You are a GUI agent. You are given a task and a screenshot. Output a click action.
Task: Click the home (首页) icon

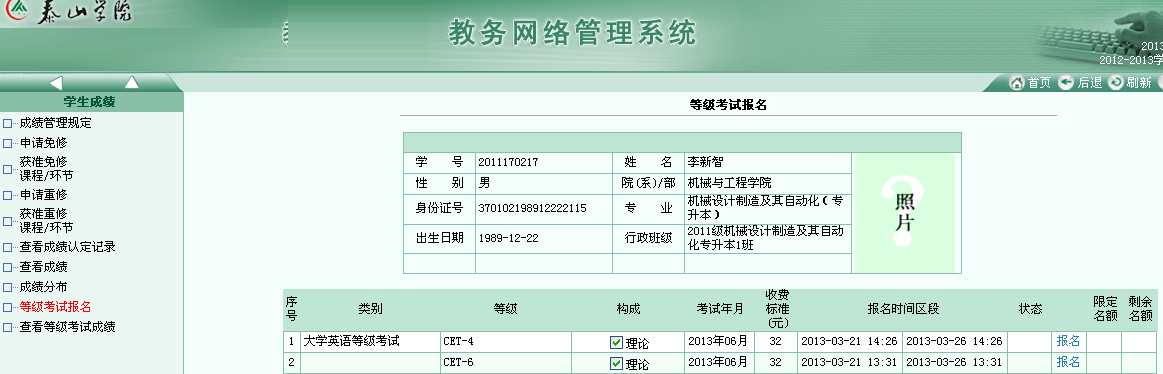pyautogui.click(x=1017, y=82)
